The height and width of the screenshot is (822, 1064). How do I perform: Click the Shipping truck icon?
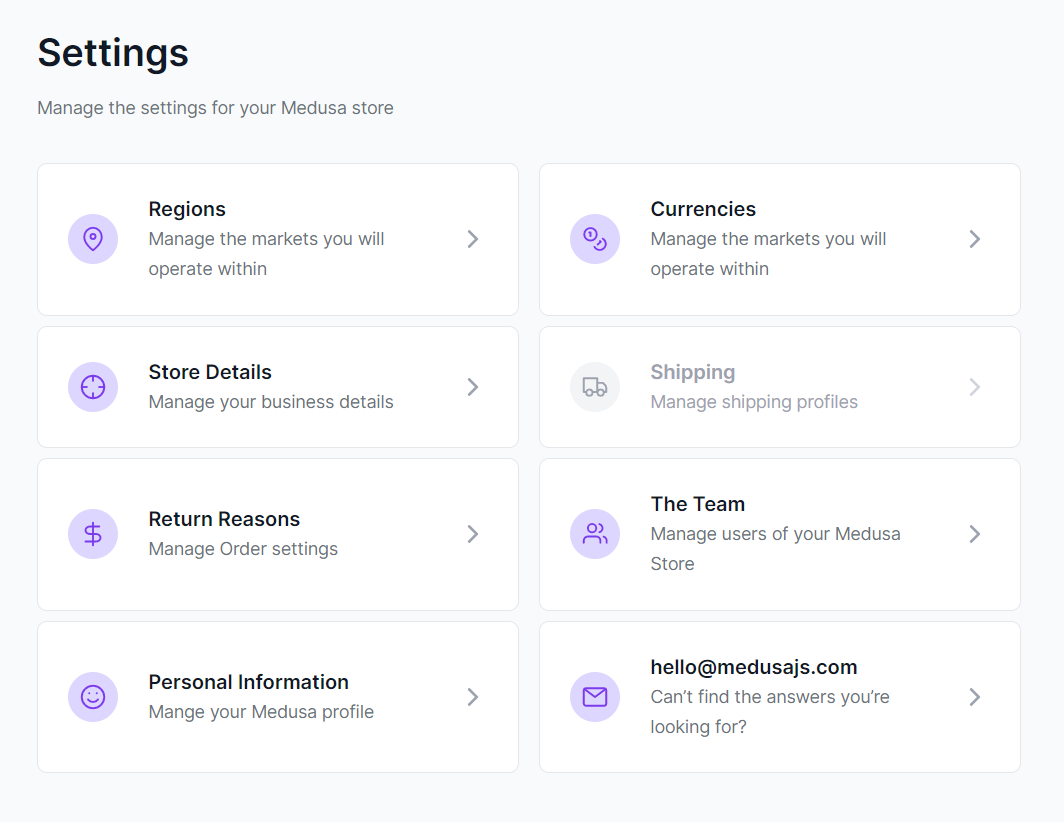point(595,387)
